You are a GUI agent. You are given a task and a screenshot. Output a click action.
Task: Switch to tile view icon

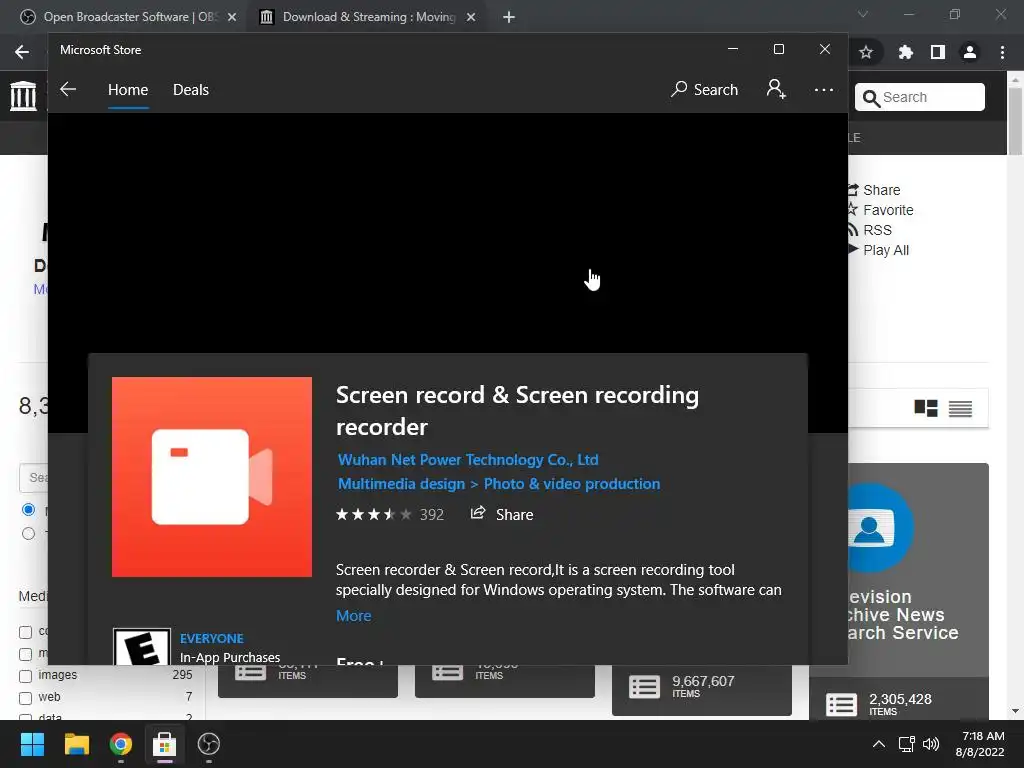(925, 408)
